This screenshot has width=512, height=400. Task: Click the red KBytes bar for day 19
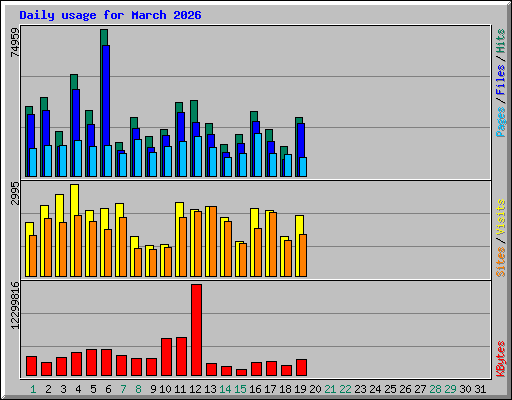(301, 368)
